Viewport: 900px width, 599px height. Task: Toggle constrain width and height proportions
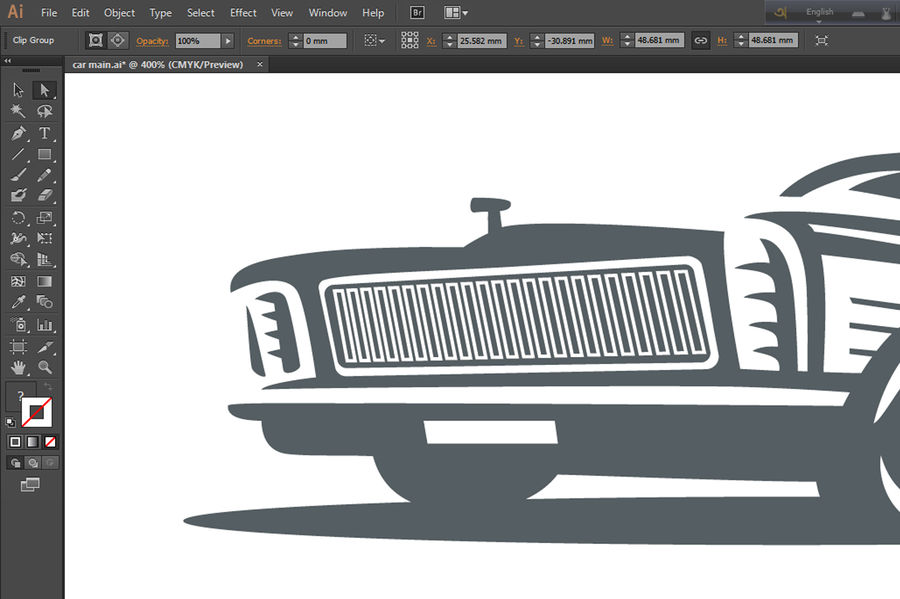701,41
